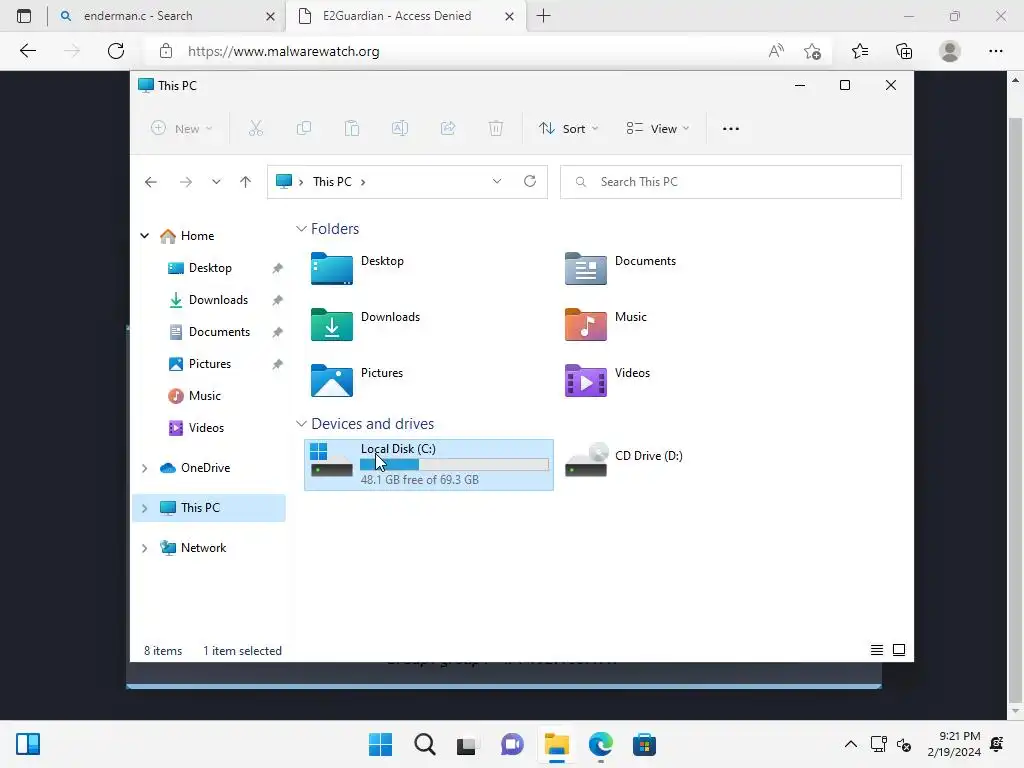The width and height of the screenshot is (1024, 768).
Task: Click the Cut scissors icon in Explorer toolbar
Action: click(x=255, y=129)
